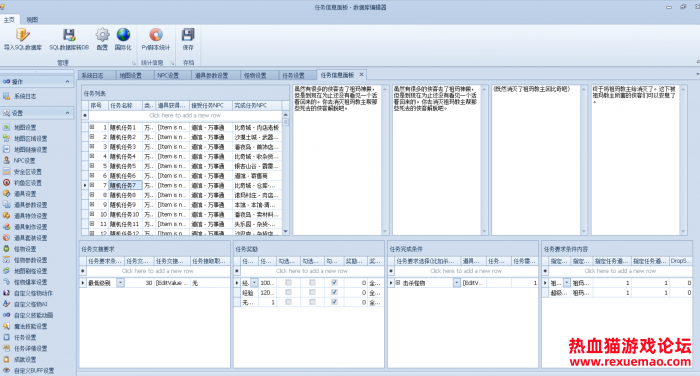Click the 导入SQL数据库 import icon

click(22, 35)
